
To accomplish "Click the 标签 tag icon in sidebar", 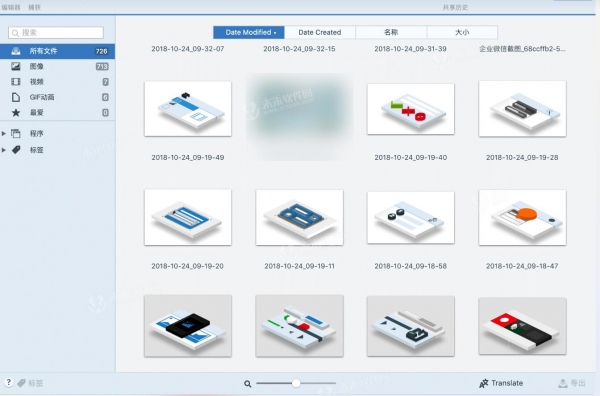I will click(16, 150).
